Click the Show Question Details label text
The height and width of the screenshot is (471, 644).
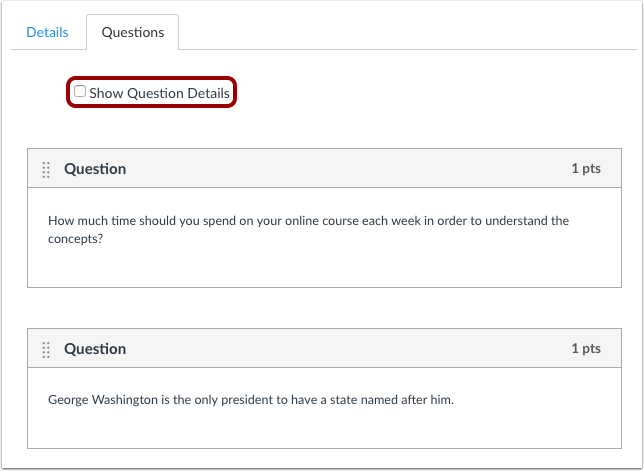(x=159, y=93)
